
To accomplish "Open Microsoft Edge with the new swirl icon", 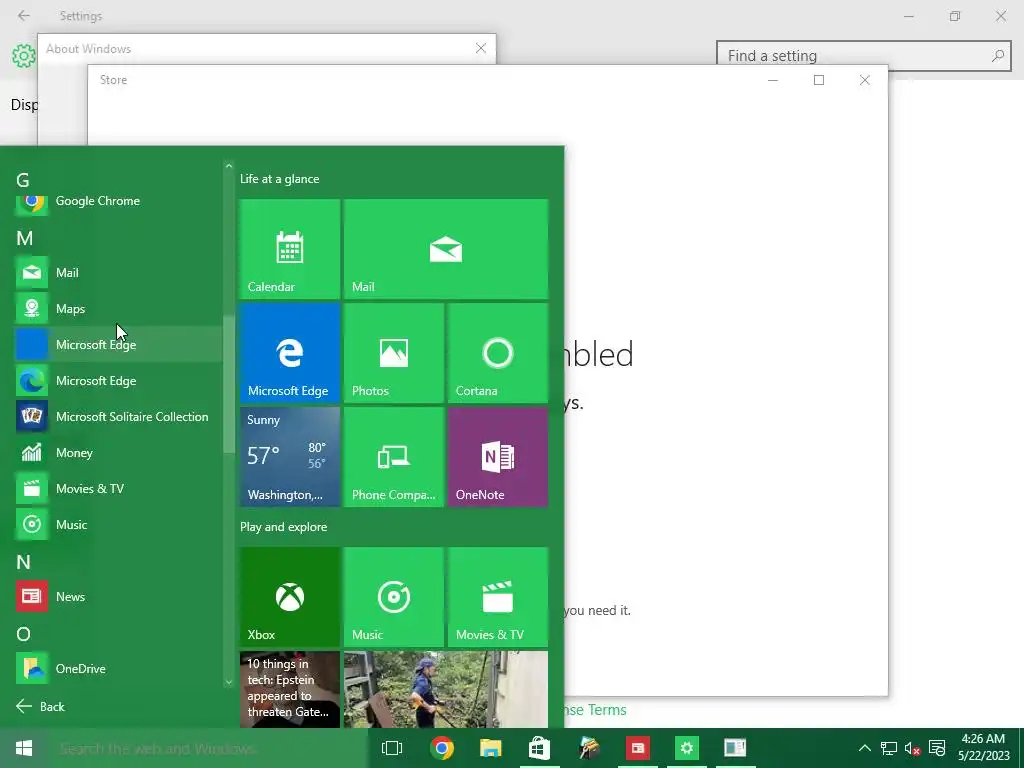I will pos(118,381).
